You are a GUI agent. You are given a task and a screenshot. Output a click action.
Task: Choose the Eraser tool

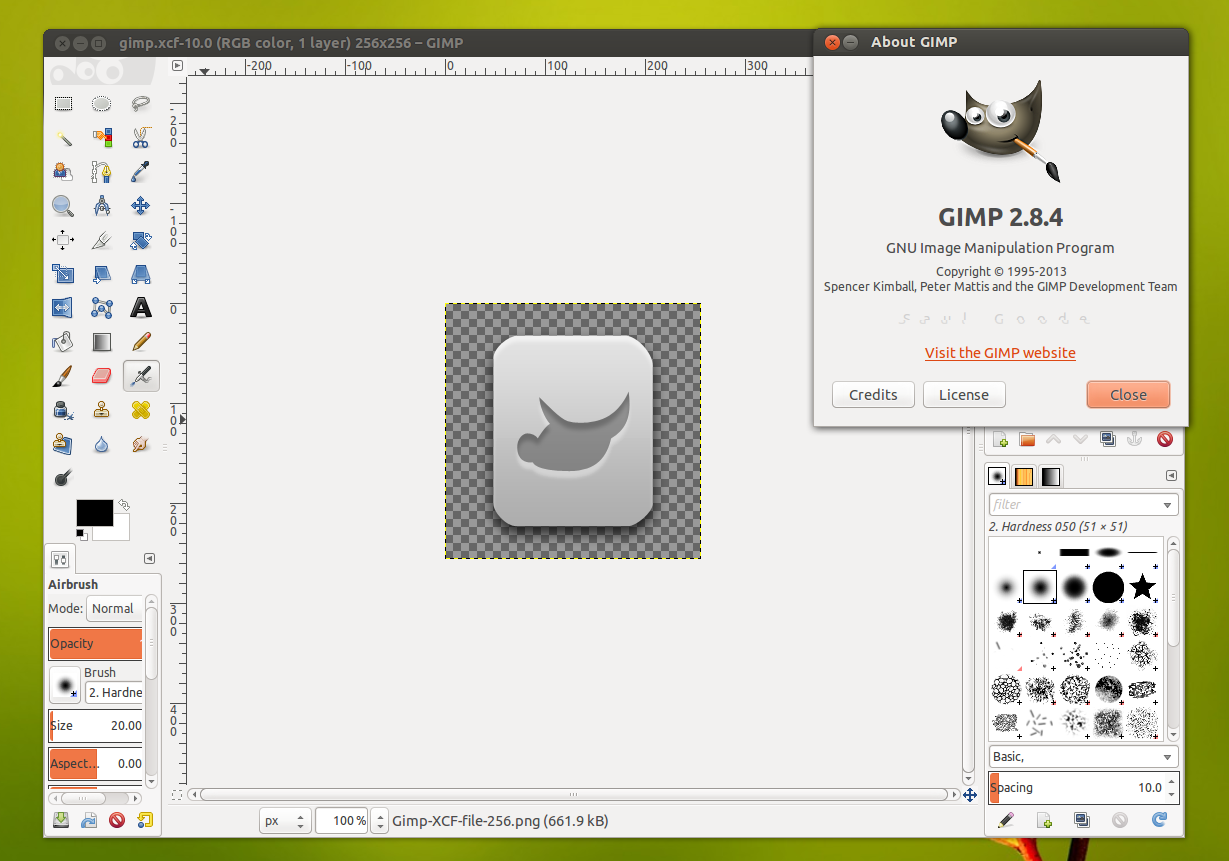tap(101, 376)
